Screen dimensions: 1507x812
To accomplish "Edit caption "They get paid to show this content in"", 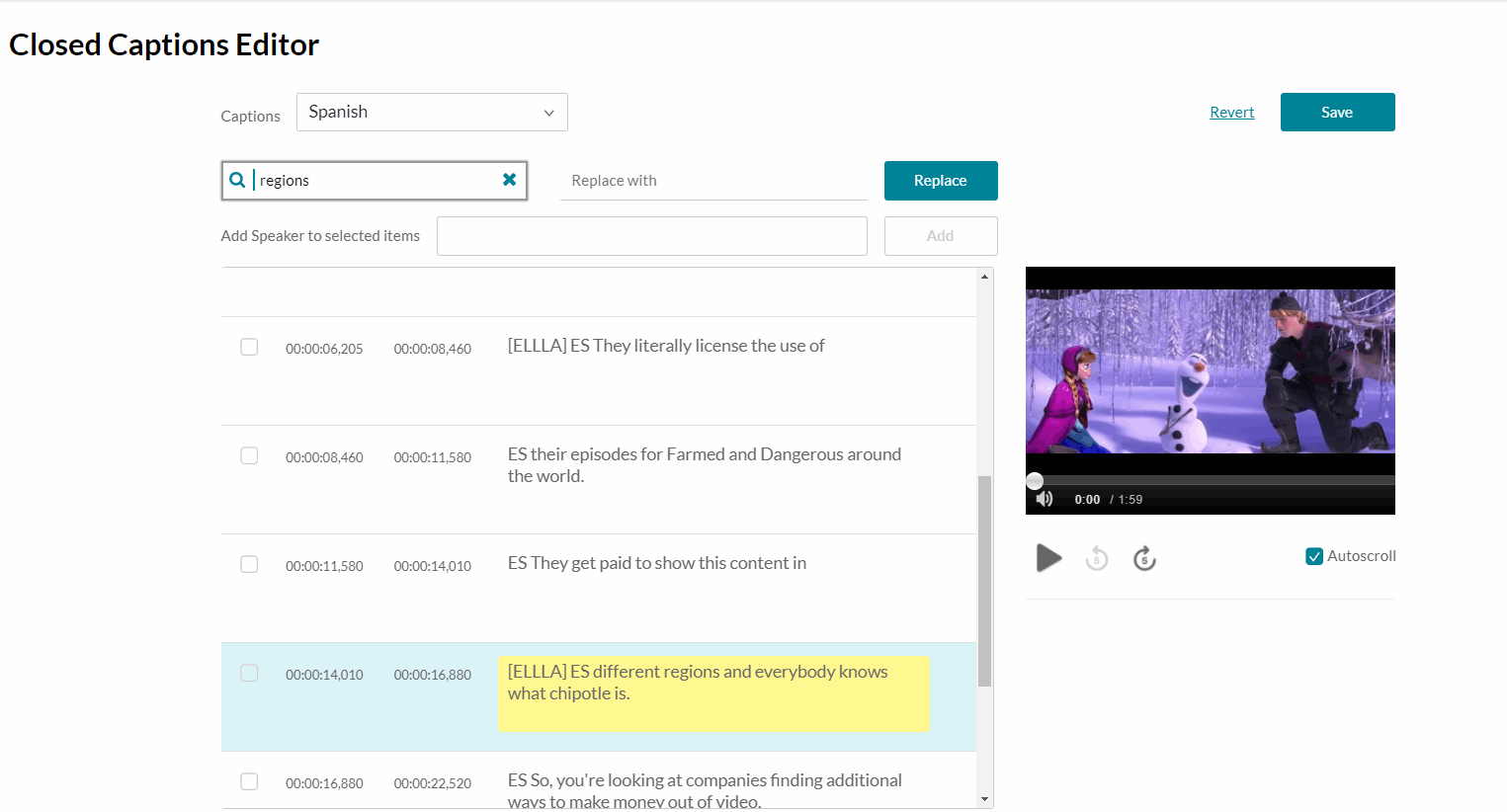I will [657, 563].
